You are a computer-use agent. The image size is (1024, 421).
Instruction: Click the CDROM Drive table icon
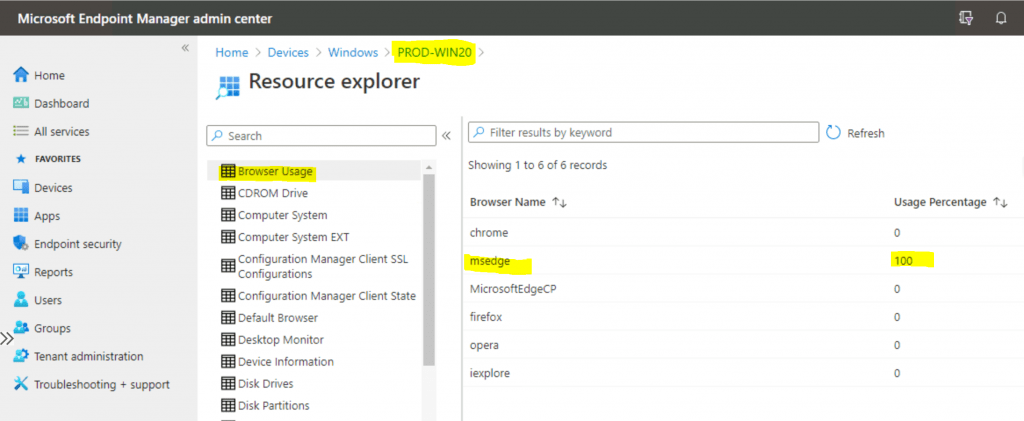coord(228,193)
